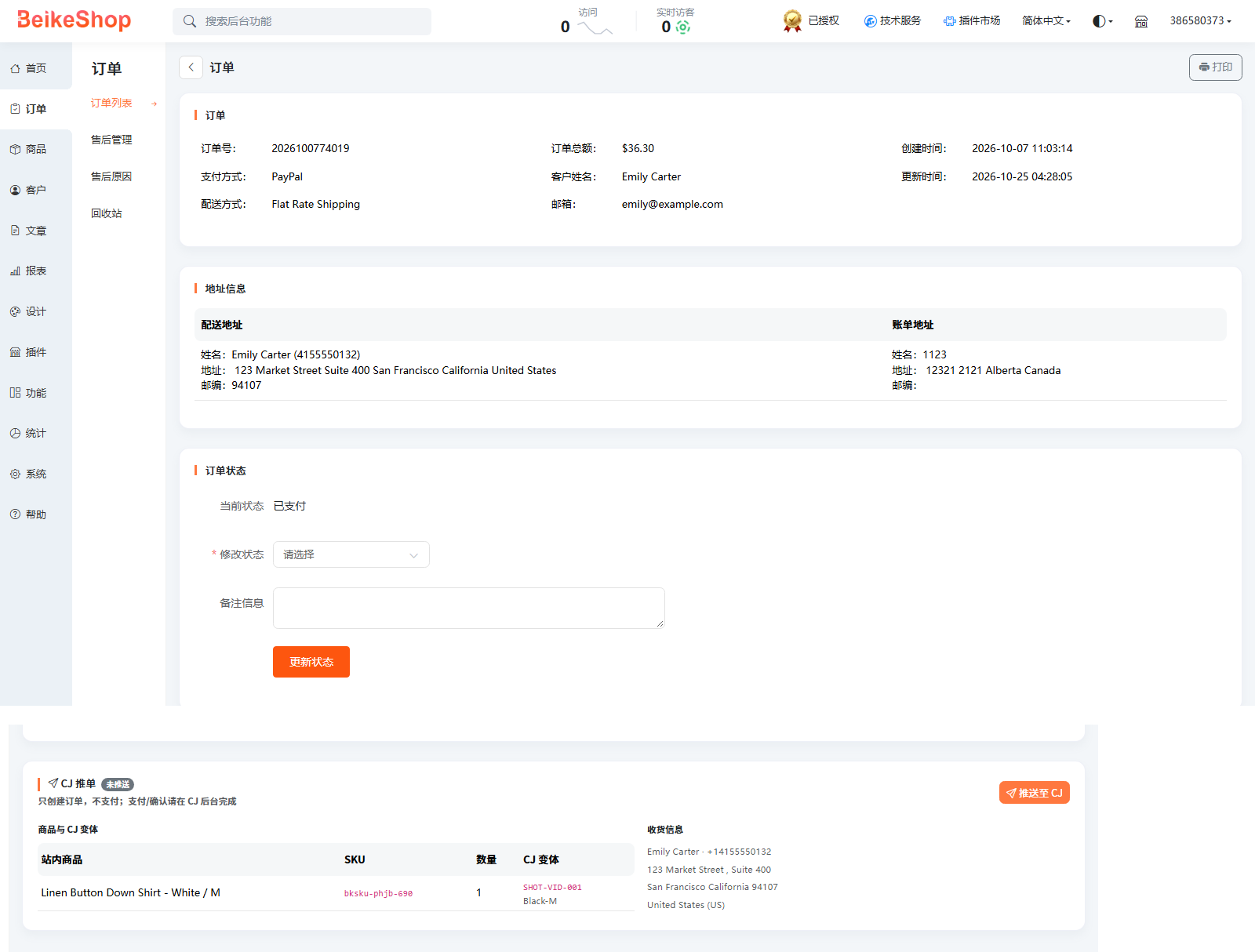Click the BeikeShop logo
Image resolution: width=1255 pixels, height=952 pixels.
[74, 20]
